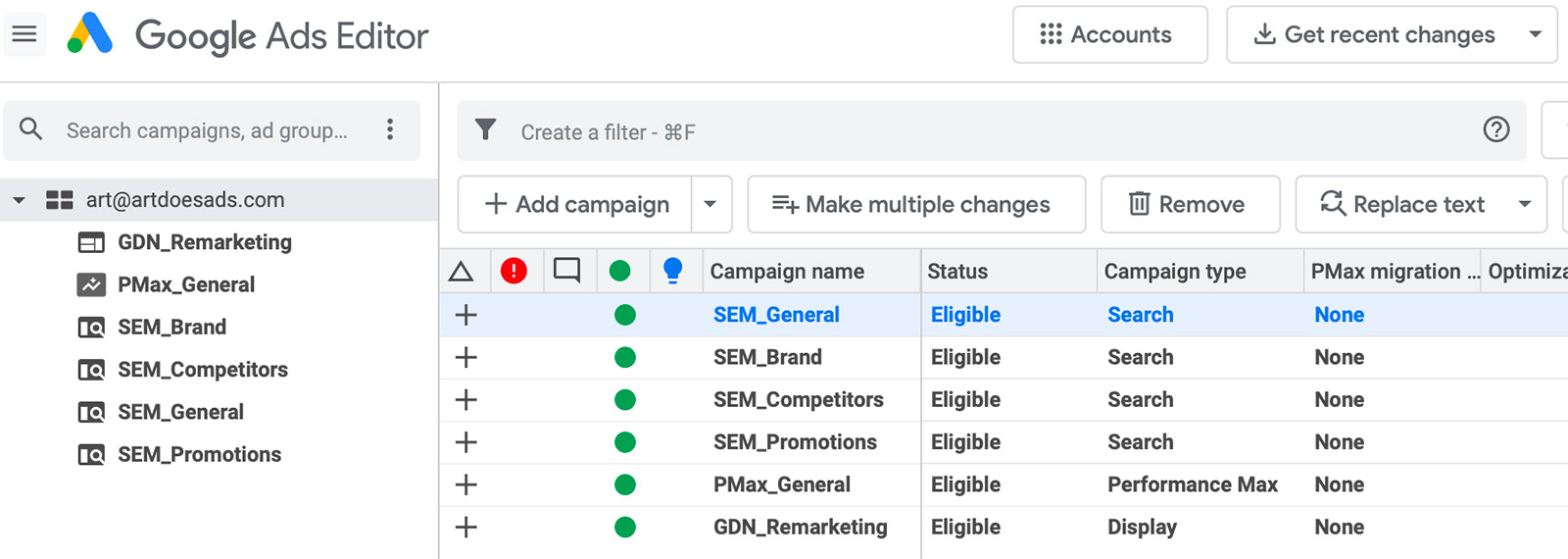Select GDN_Remarketing in sidebar tree
Screen dimensions: 1568x559
click(x=205, y=242)
